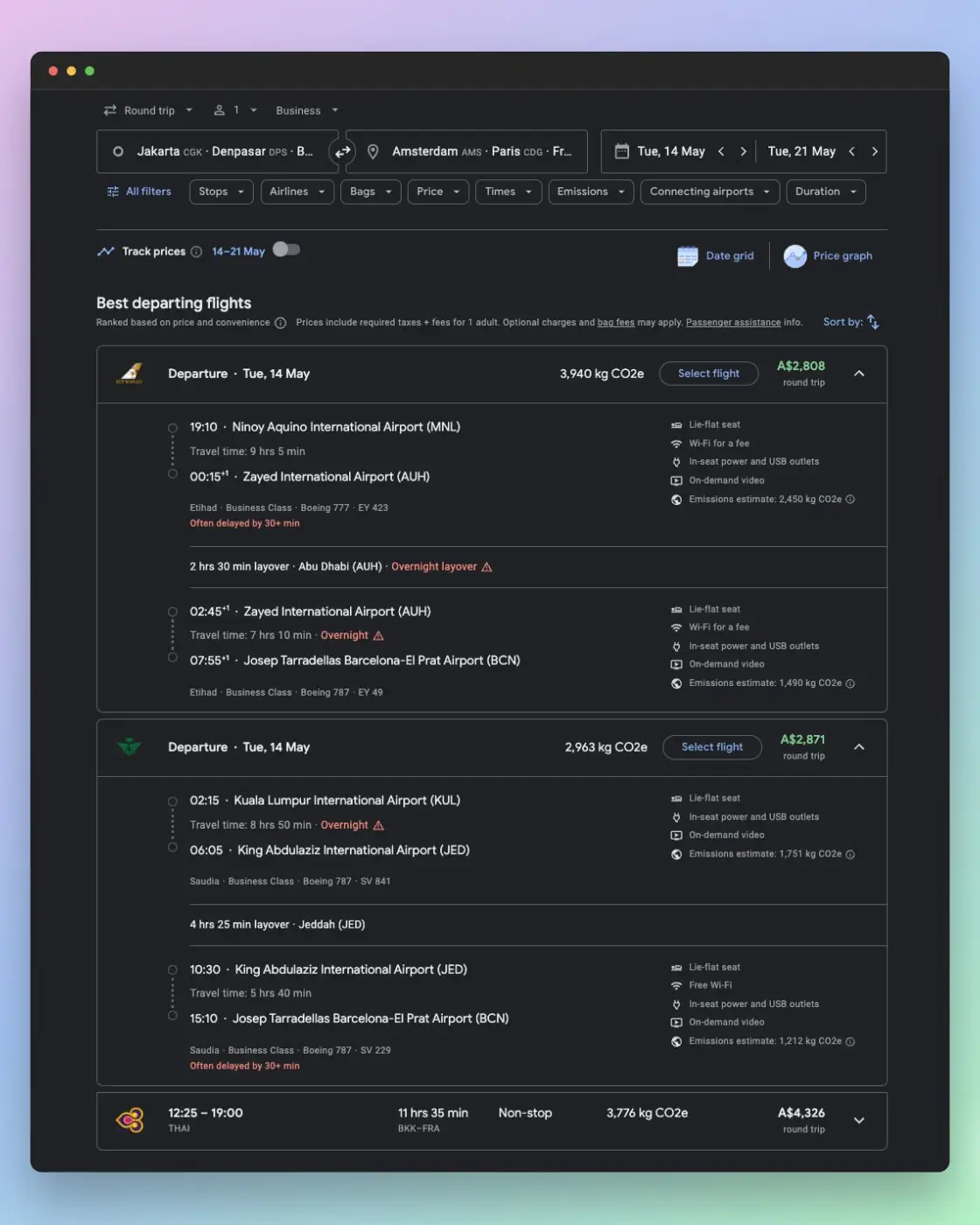980x1225 pixels.
Task: Open the Round trip type dropdown
Action: (149, 110)
